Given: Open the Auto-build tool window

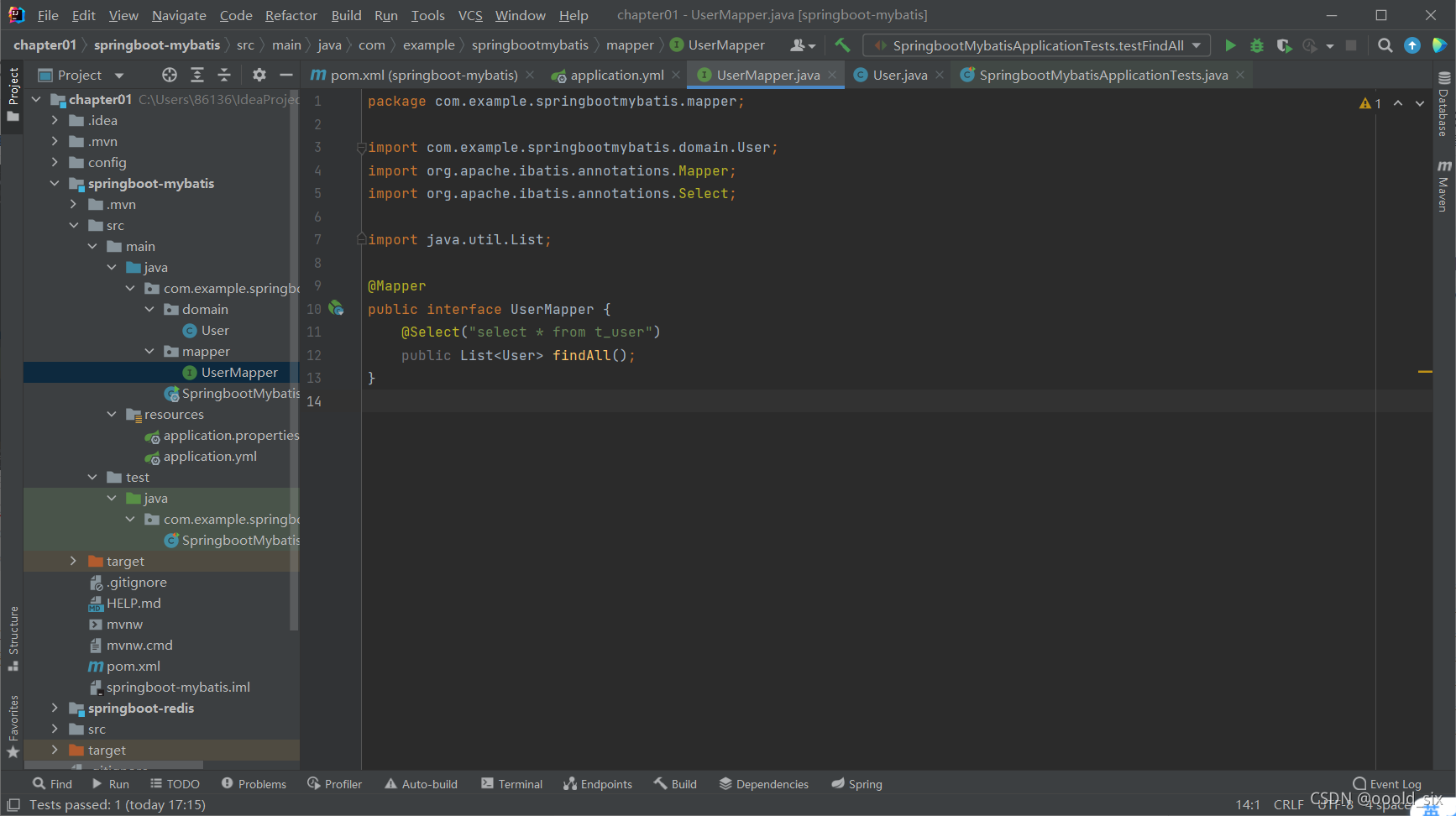Looking at the screenshot, I should pyautogui.click(x=421, y=784).
